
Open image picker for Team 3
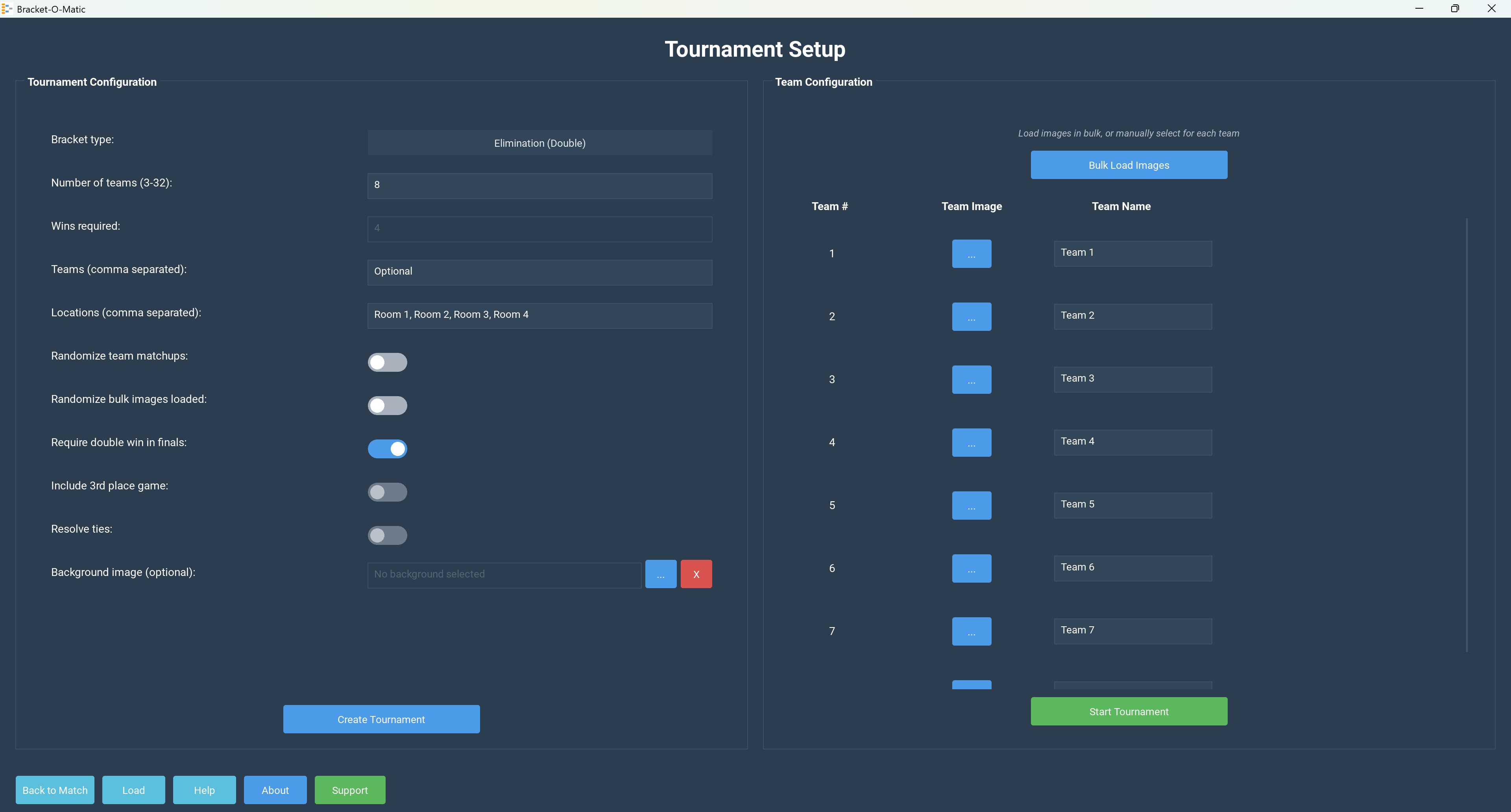(x=972, y=380)
